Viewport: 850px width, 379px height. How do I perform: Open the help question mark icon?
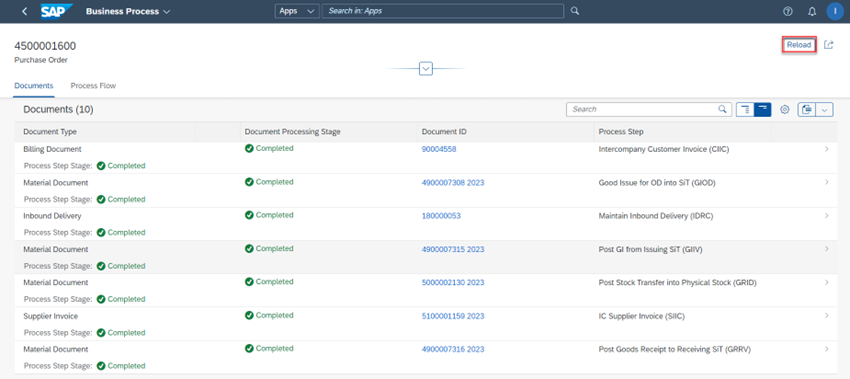788,11
